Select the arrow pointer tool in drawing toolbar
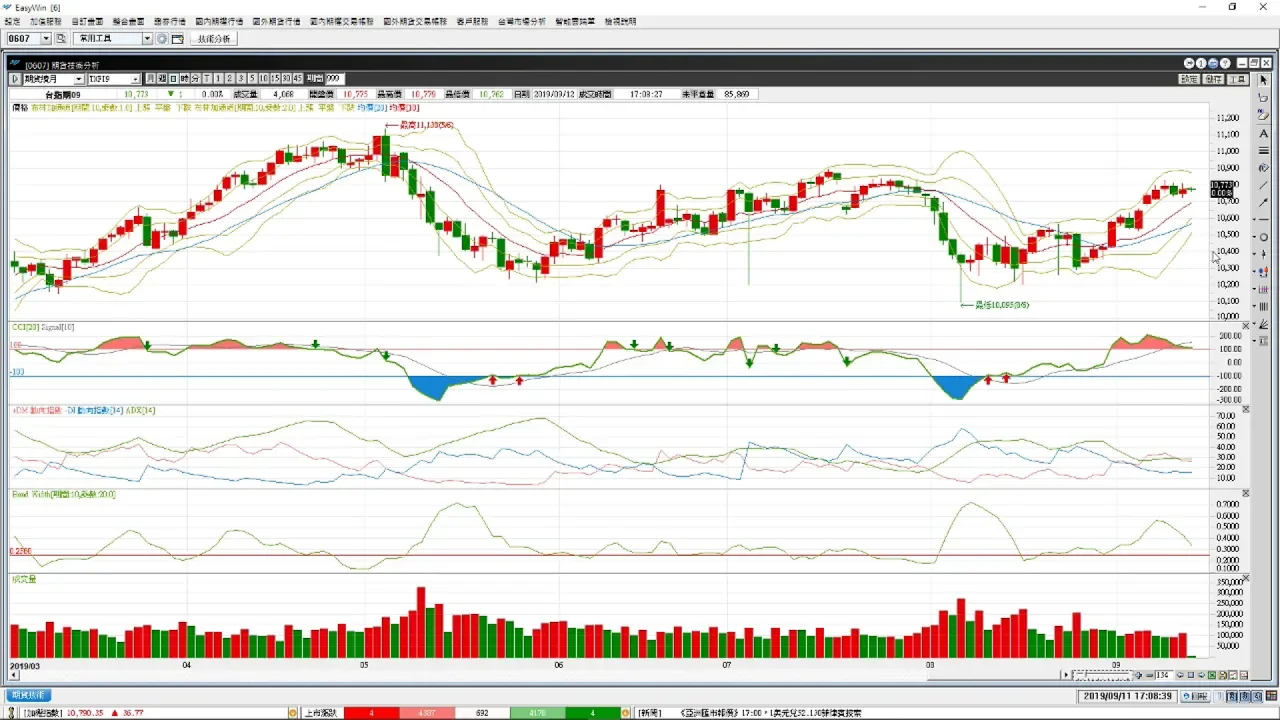 (1264, 80)
